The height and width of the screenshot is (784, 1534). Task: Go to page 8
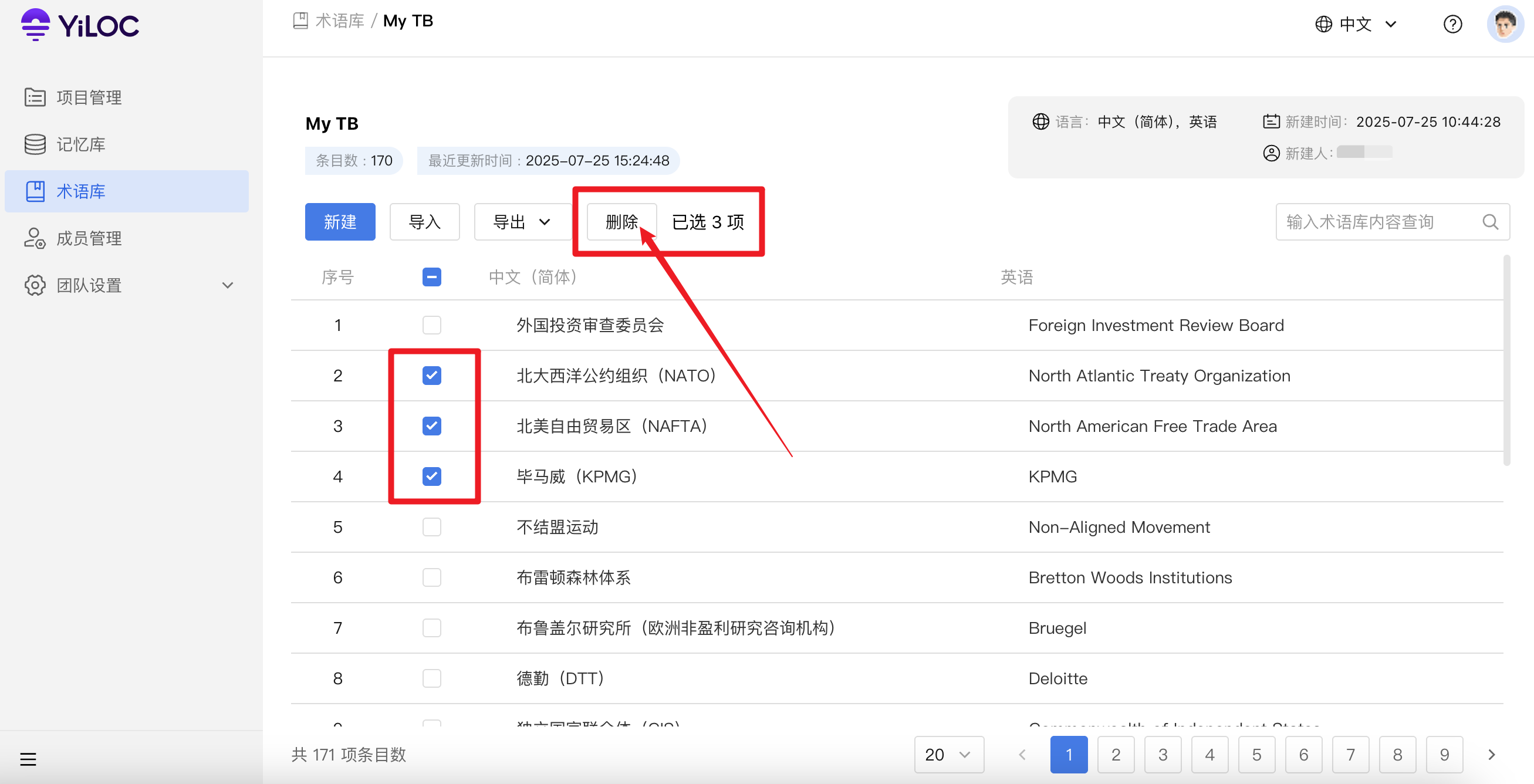[1398, 755]
